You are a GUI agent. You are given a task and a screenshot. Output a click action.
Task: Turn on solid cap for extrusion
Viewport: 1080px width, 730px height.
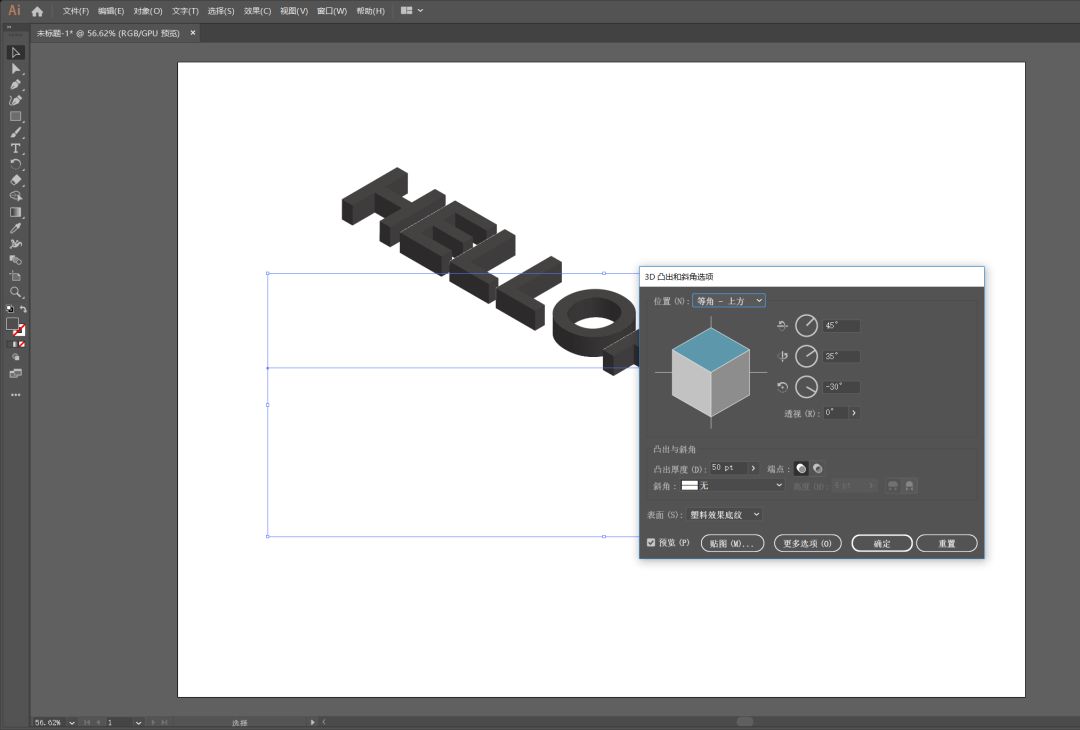click(801, 468)
